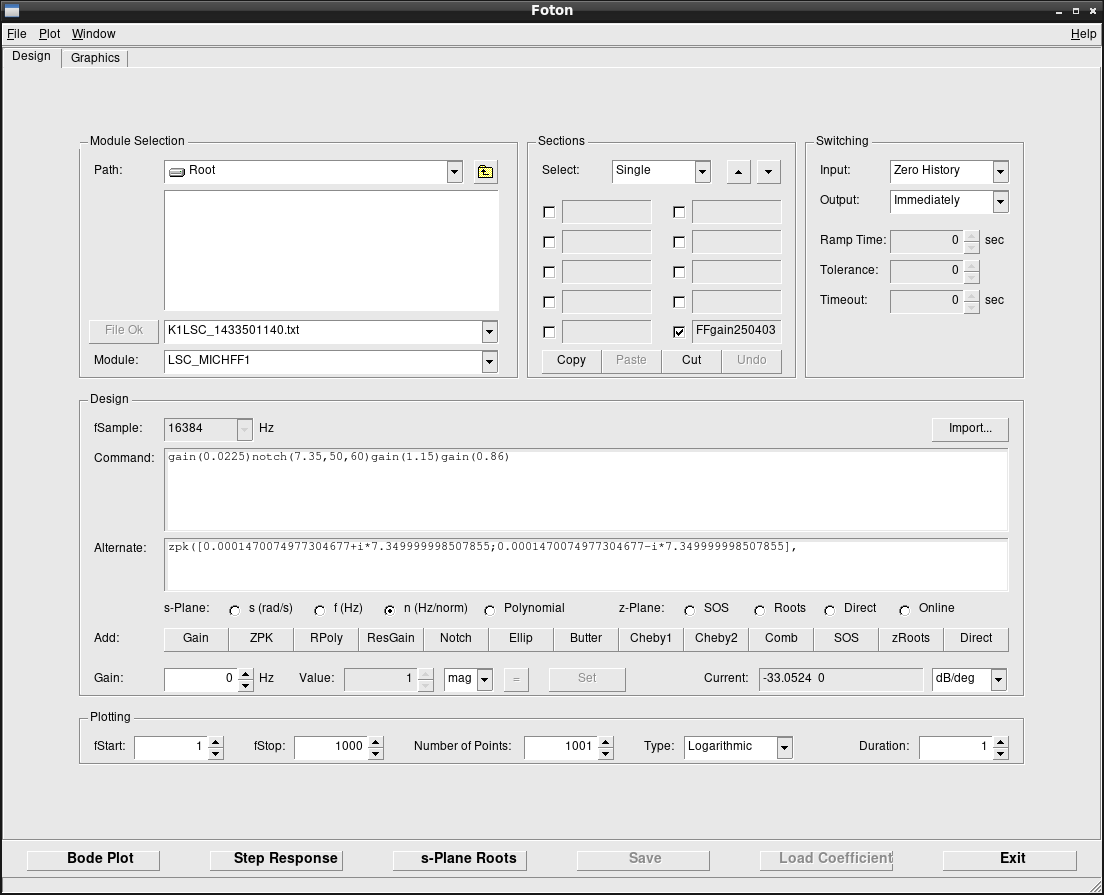Click into the Alternate zpk text field
Image resolution: width=1104 pixels, height=895 pixels.
pyautogui.click(x=586, y=565)
